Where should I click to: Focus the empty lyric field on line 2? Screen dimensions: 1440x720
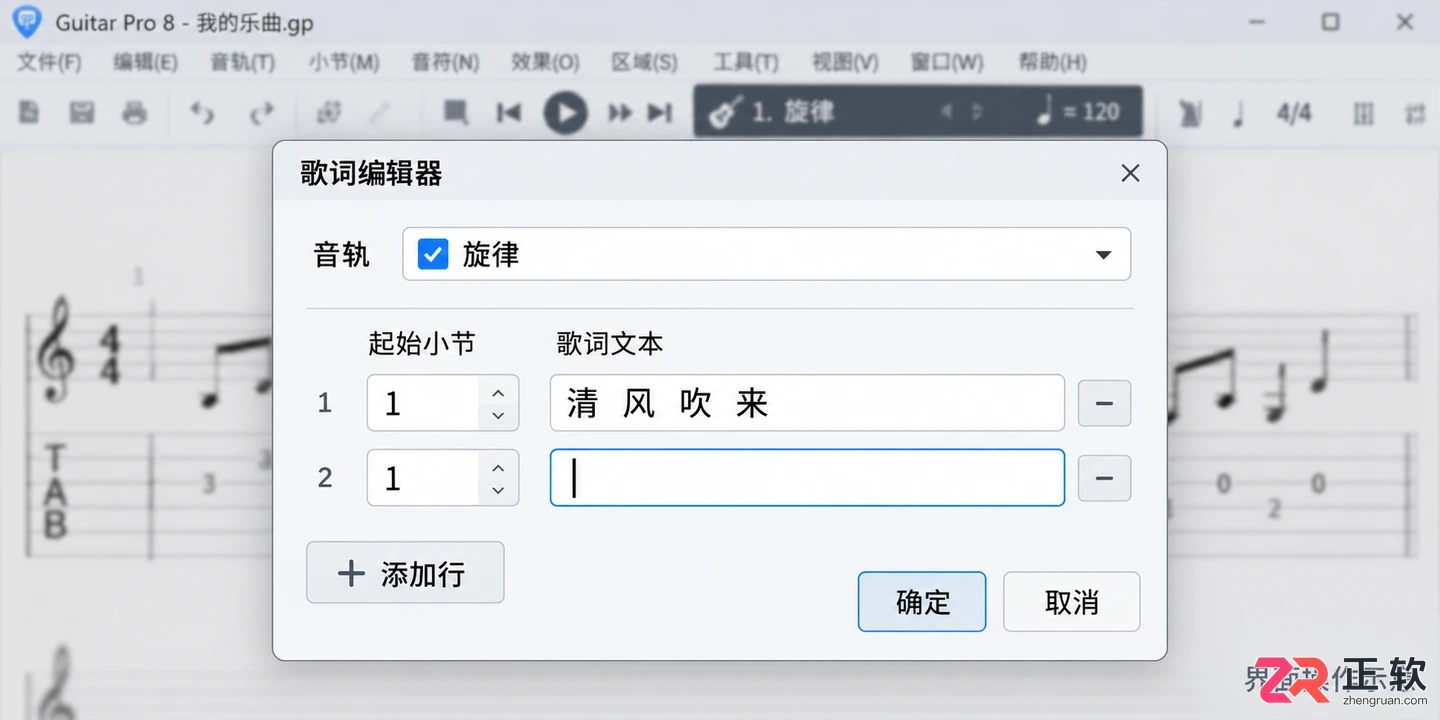pyautogui.click(x=807, y=478)
